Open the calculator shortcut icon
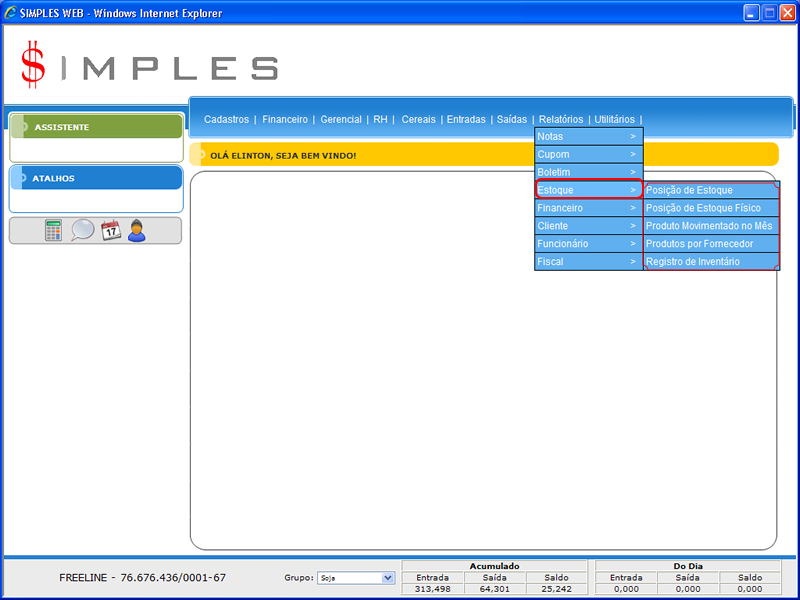The height and width of the screenshot is (600, 800). tap(53, 230)
